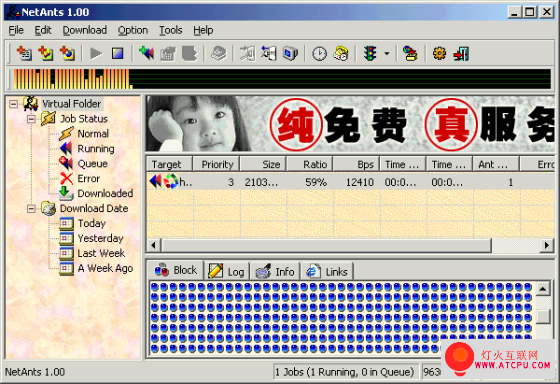560x384 pixels.
Task: Click the orange download speed graph
Action: [72, 79]
